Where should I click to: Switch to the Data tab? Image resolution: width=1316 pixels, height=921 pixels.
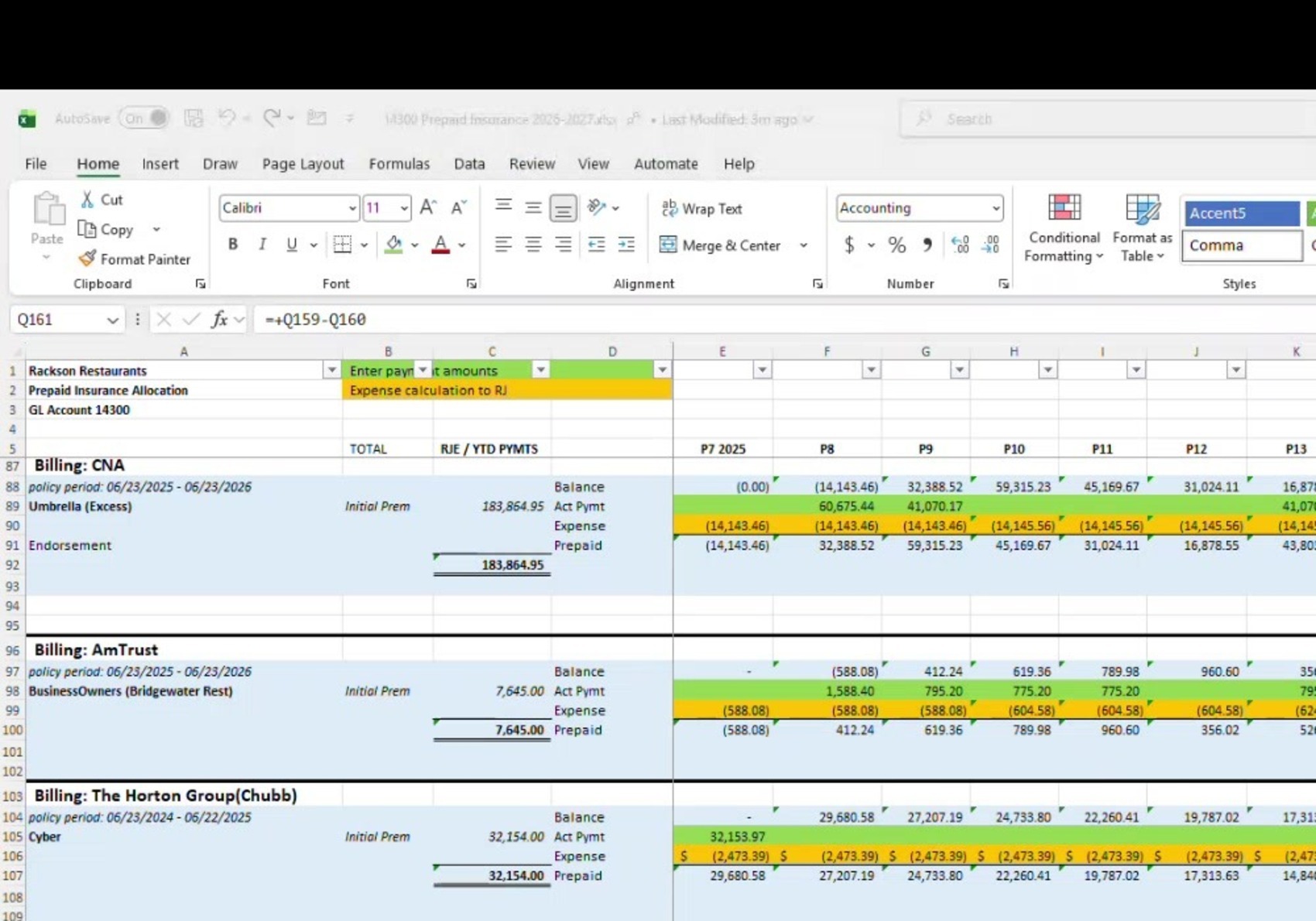[x=469, y=164]
